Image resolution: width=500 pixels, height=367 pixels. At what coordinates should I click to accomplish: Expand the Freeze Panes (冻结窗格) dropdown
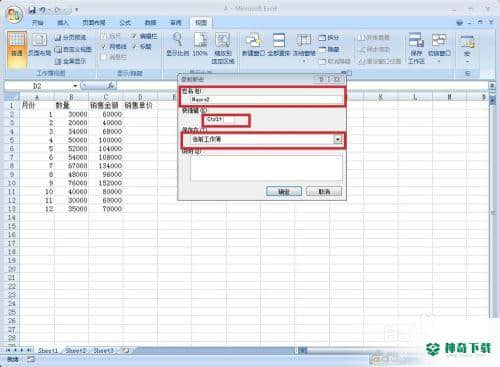point(304,48)
